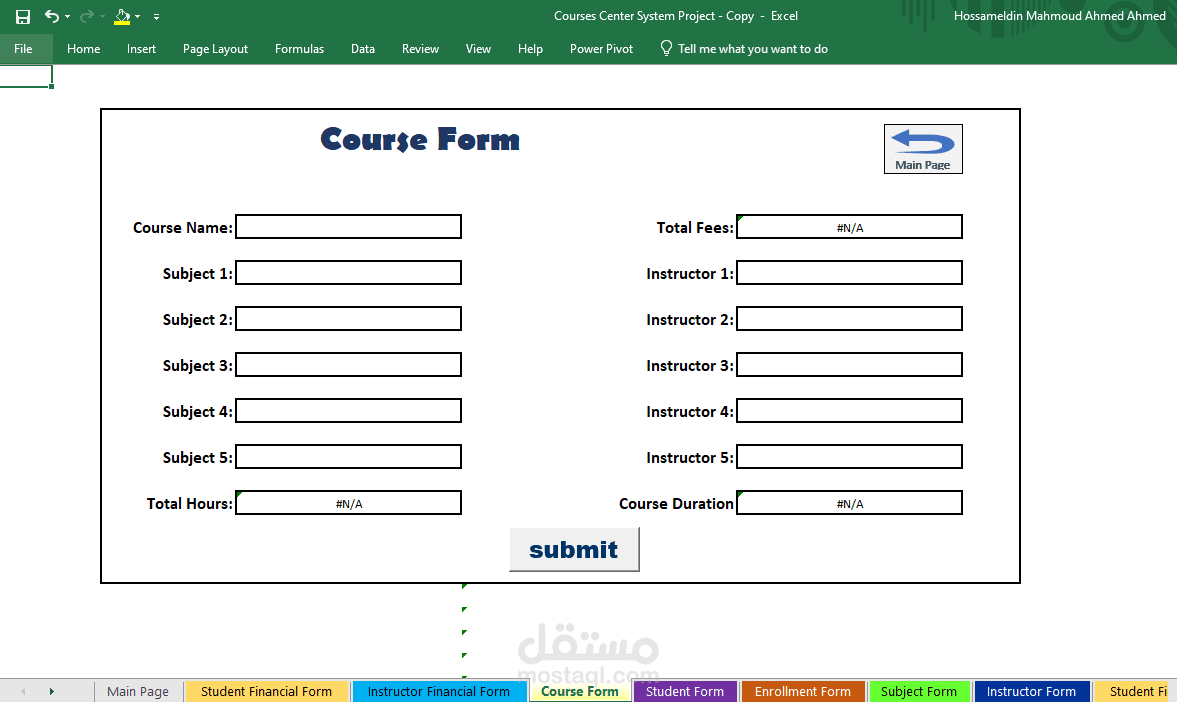Click the Undo arrow icon

[51, 16]
